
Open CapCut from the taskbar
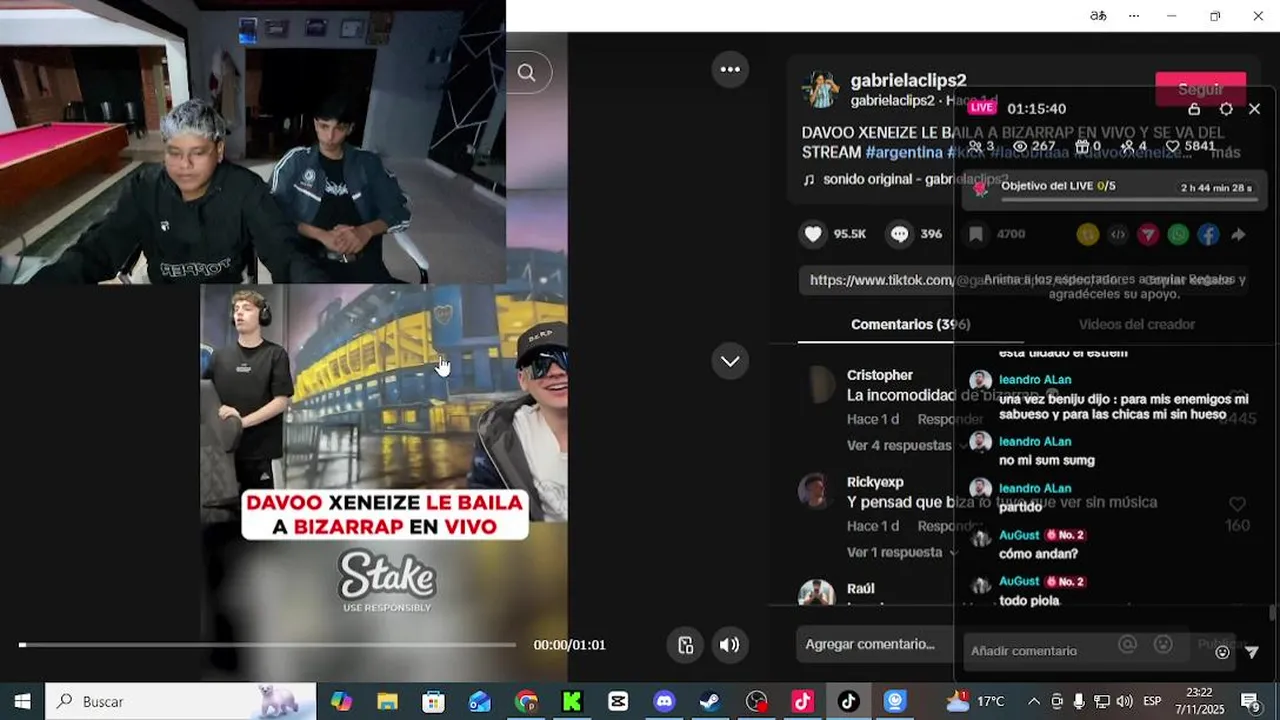(618, 702)
